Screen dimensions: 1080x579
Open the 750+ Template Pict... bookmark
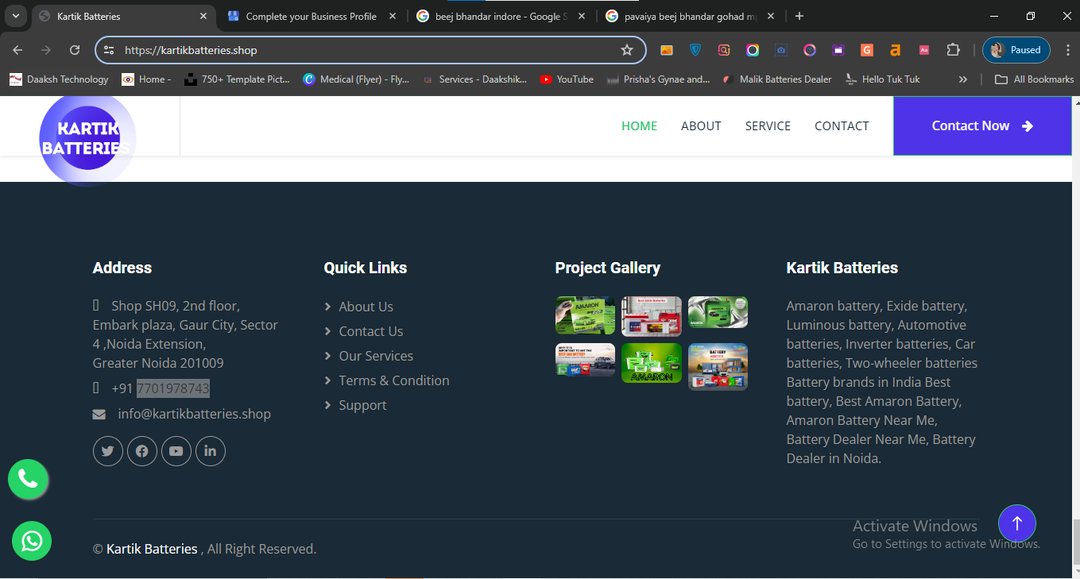coord(237,79)
